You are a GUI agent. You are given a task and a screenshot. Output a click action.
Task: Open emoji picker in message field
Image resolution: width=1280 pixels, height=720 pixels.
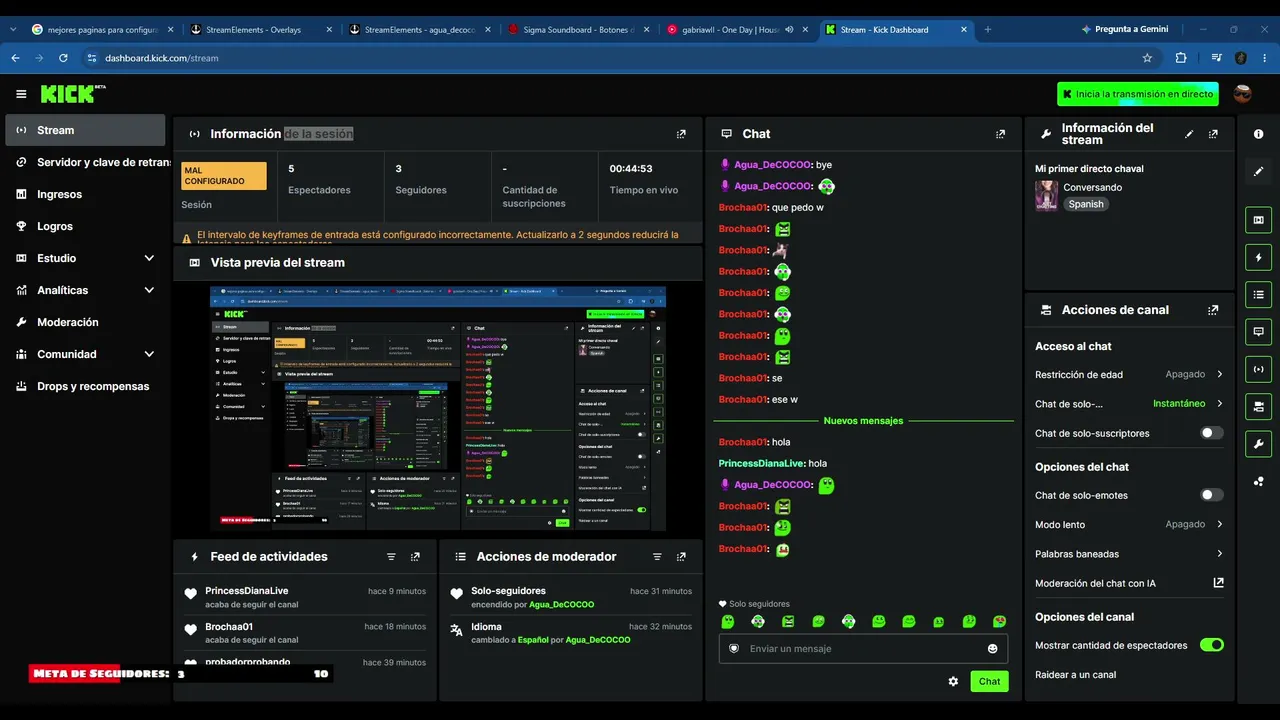992,649
